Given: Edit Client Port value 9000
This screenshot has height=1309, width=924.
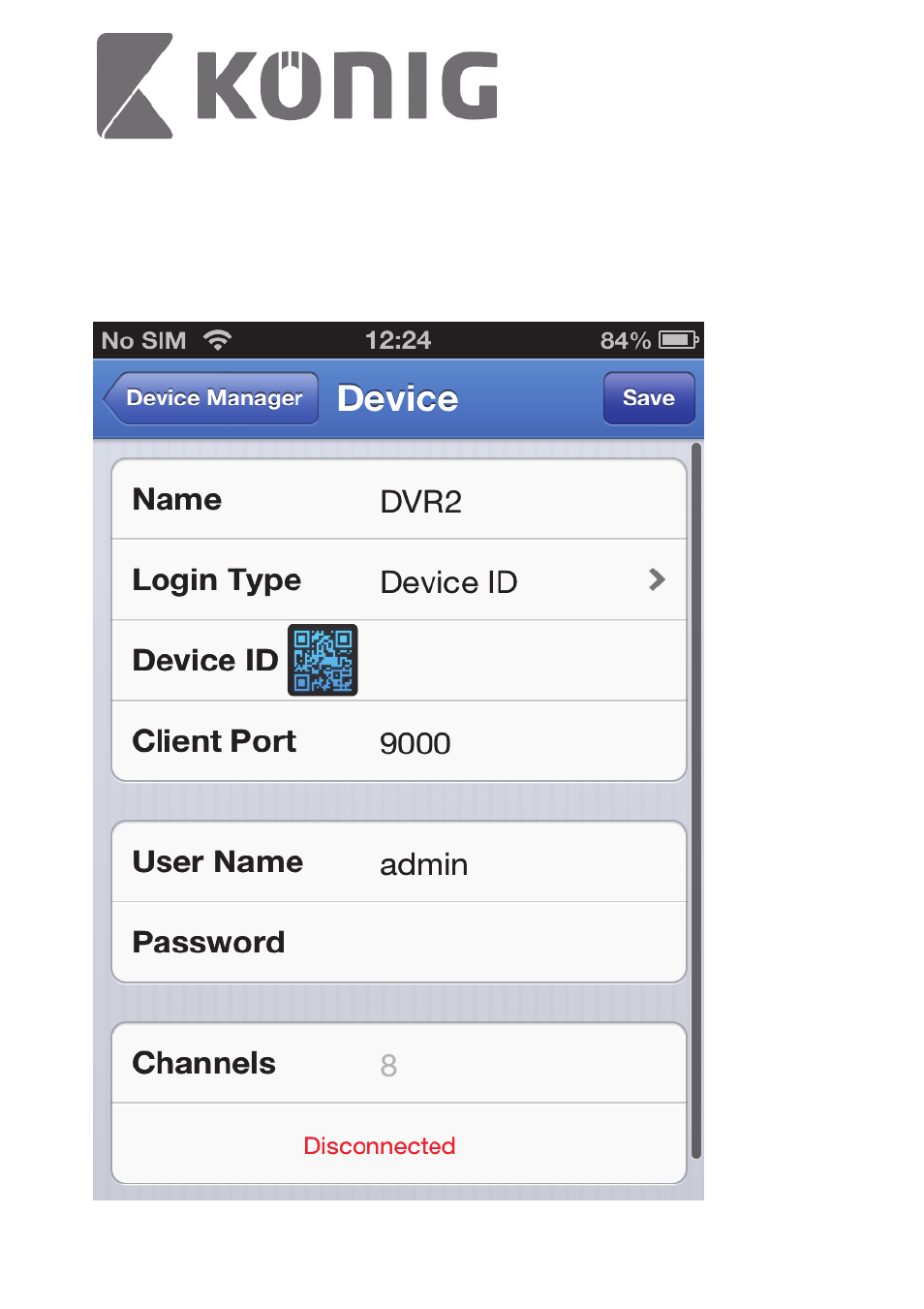Looking at the screenshot, I should point(416,743).
